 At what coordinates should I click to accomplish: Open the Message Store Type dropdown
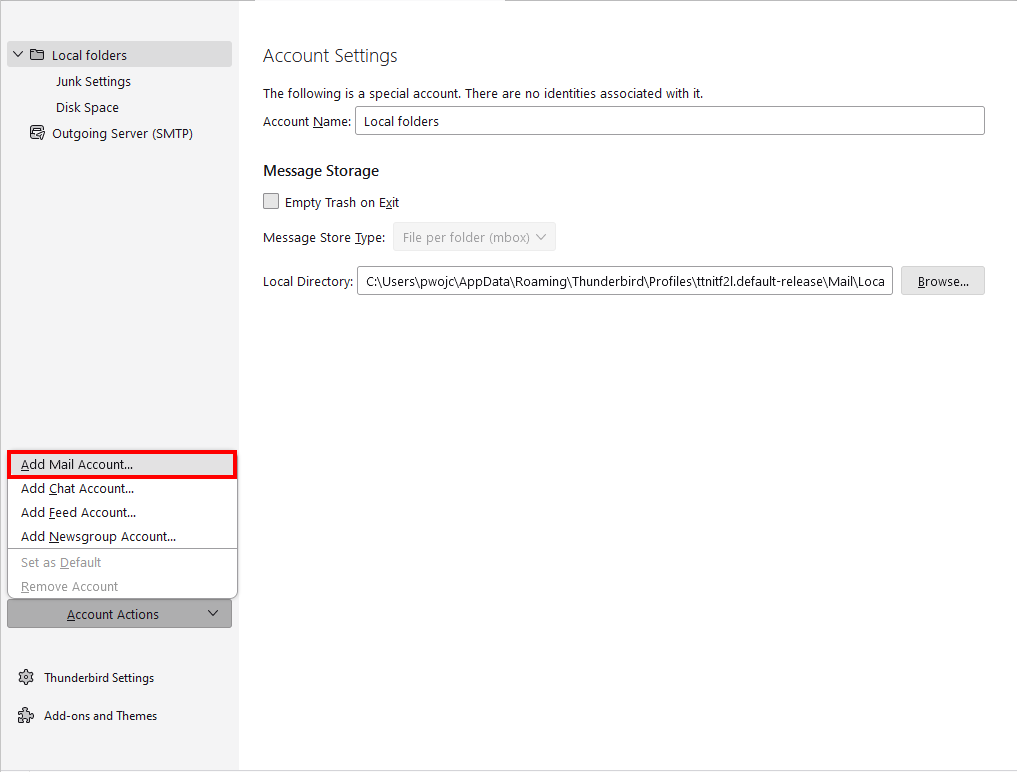click(474, 237)
